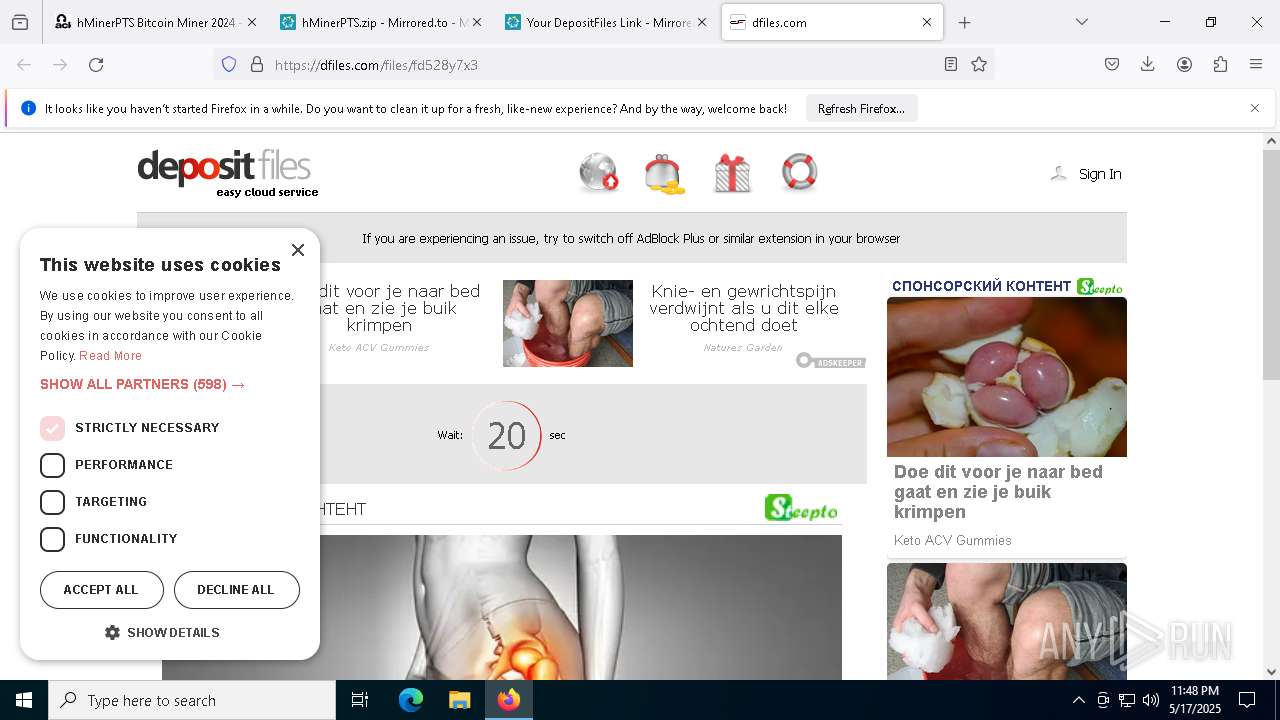Switch to Your DepositFiles Link tab
Screen dimensions: 1280x720
tap(606, 22)
